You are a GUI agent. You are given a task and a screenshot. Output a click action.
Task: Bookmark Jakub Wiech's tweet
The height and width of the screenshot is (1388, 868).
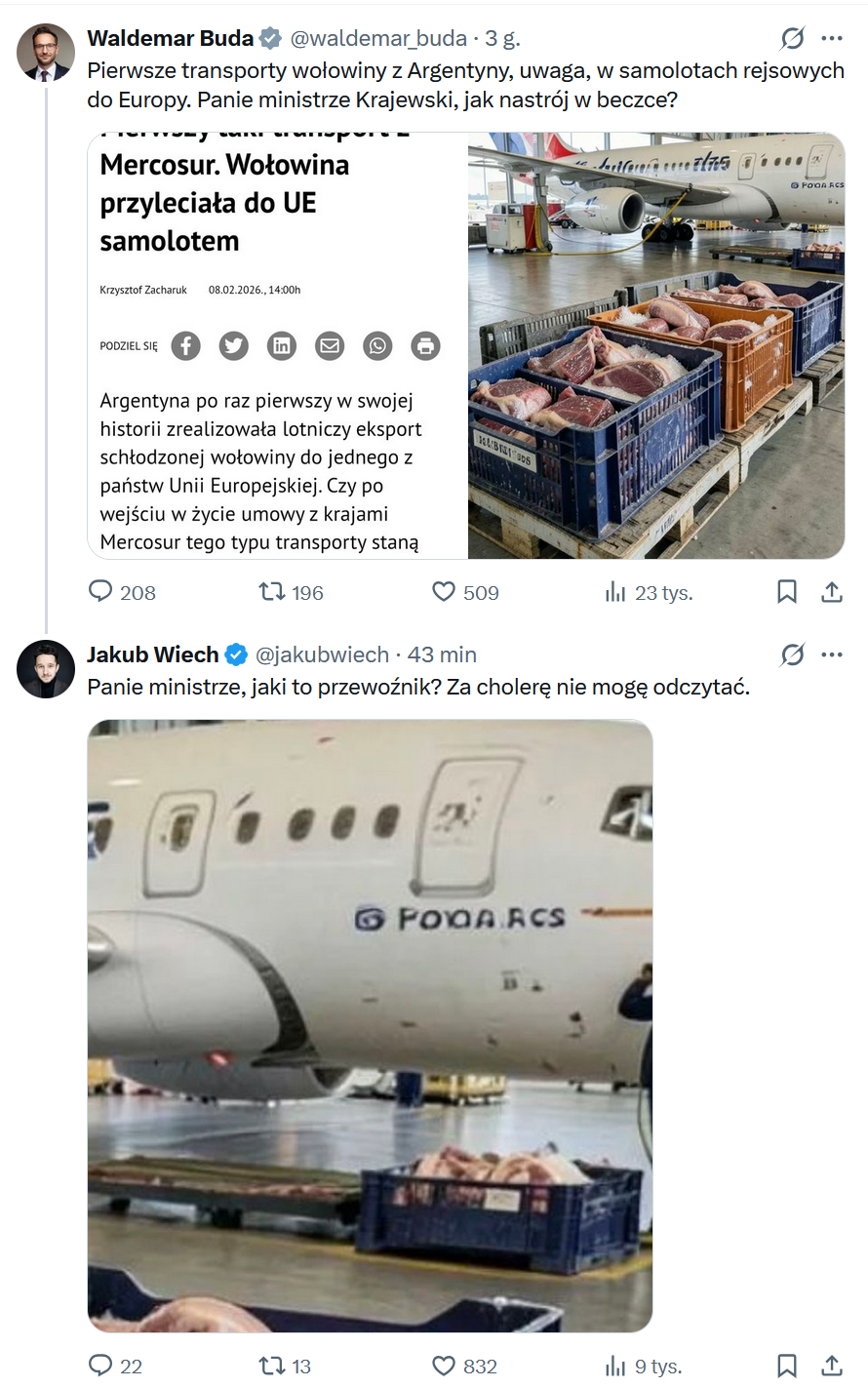[x=786, y=1366]
